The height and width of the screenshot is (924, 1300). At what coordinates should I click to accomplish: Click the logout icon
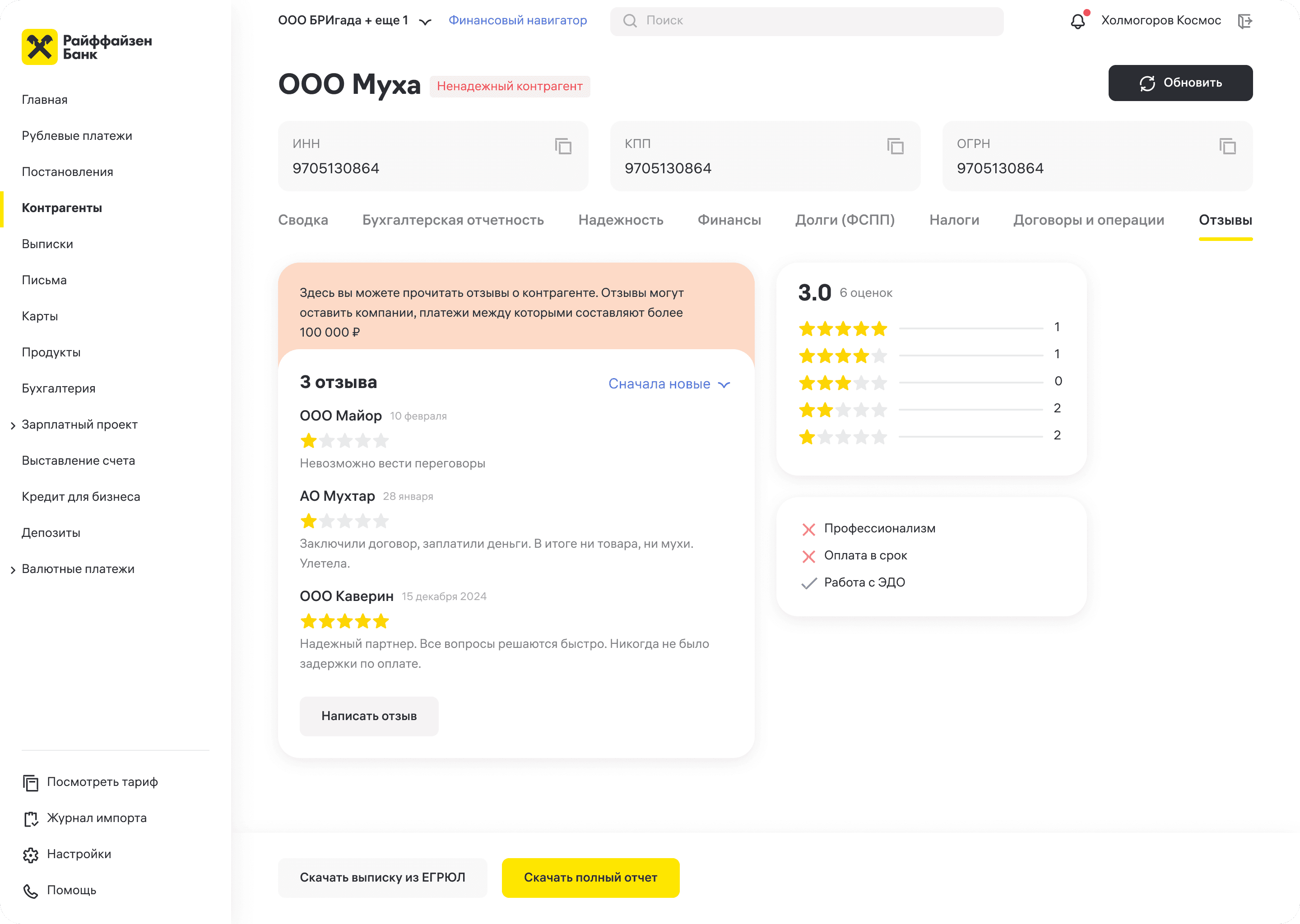[x=1245, y=21]
